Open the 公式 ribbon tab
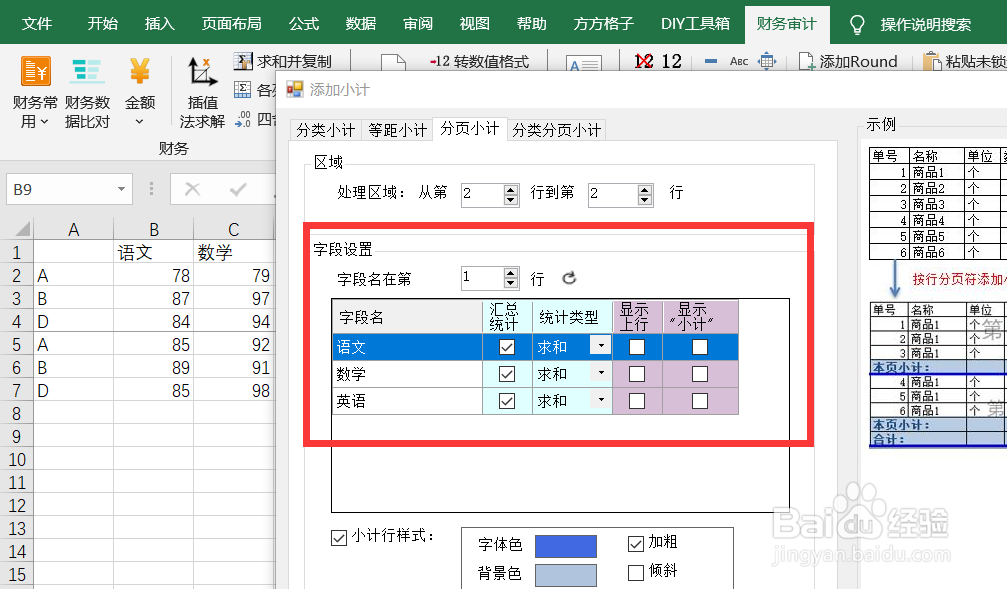Viewport: 1007px width, 589px height. pyautogui.click(x=304, y=24)
